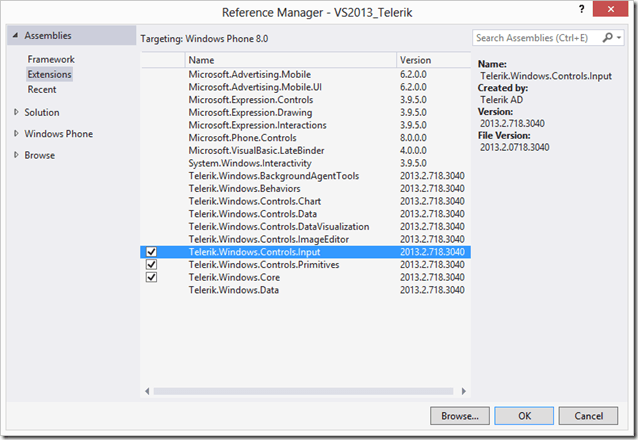The width and height of the screenshot is (638, 440).
Task: Expand the Browse section arrow
Action: point(16,155)
